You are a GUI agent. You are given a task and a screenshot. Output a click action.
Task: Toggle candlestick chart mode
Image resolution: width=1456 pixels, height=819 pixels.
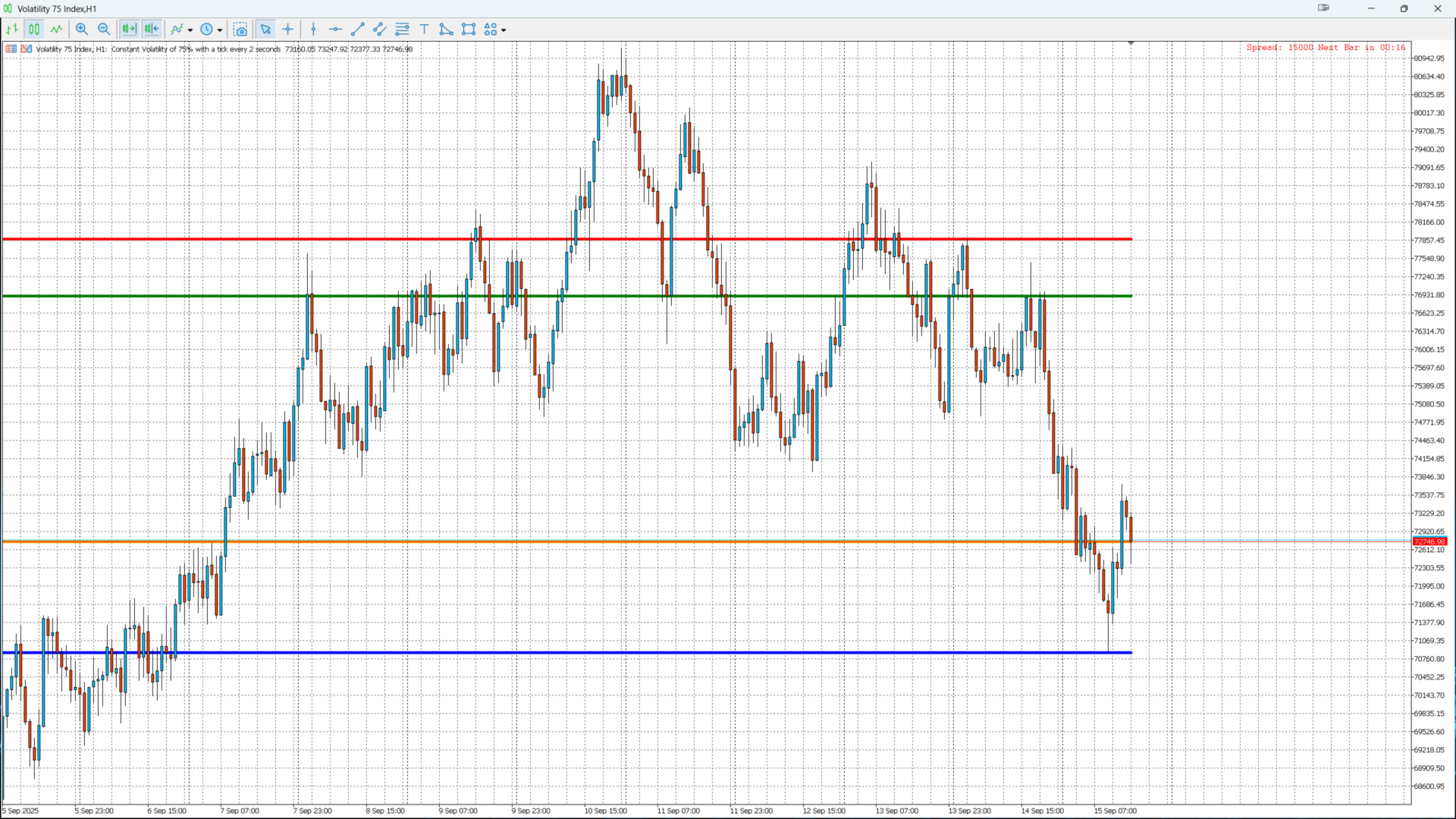point(34,30)
